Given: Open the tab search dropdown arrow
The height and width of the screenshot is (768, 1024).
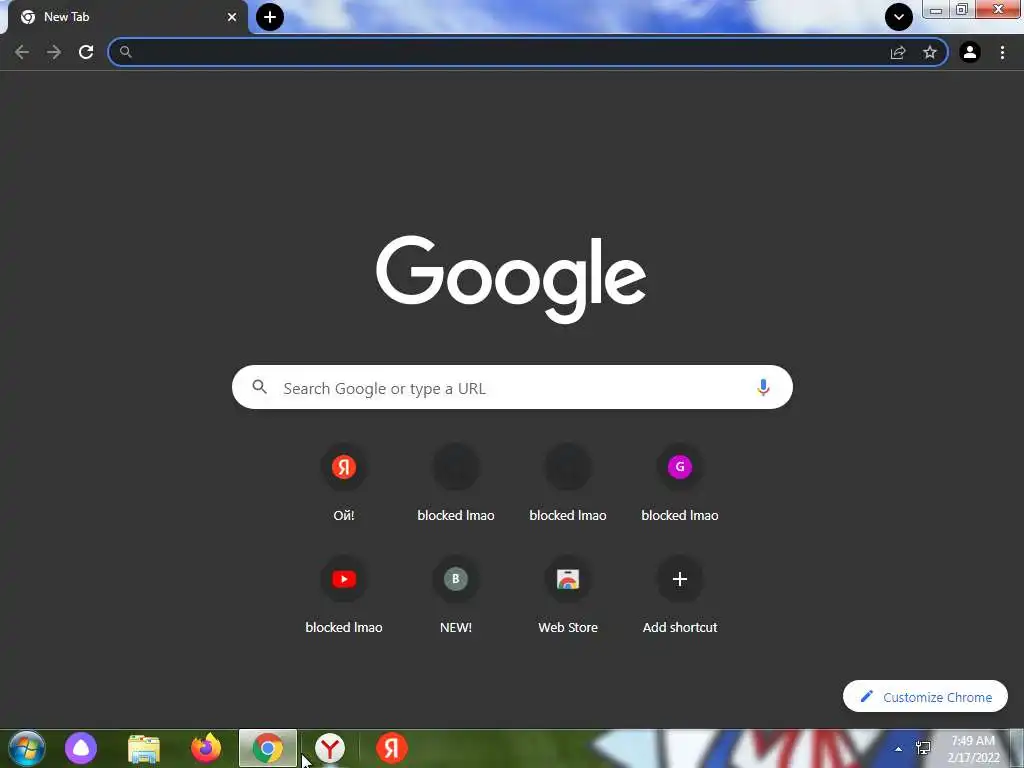Looking at the screenshot, I should tap(899, 17).
